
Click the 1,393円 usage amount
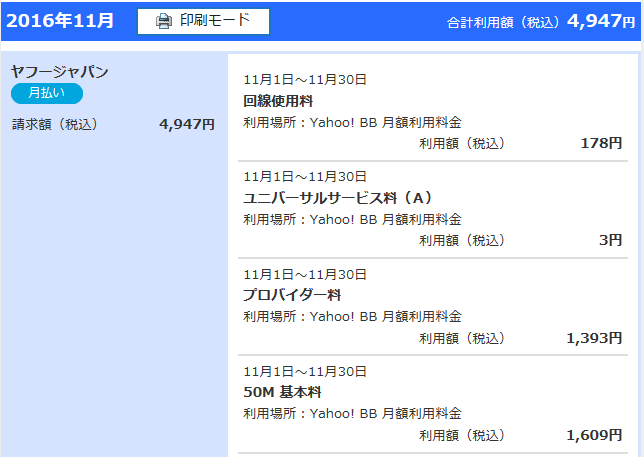[594, 338]
